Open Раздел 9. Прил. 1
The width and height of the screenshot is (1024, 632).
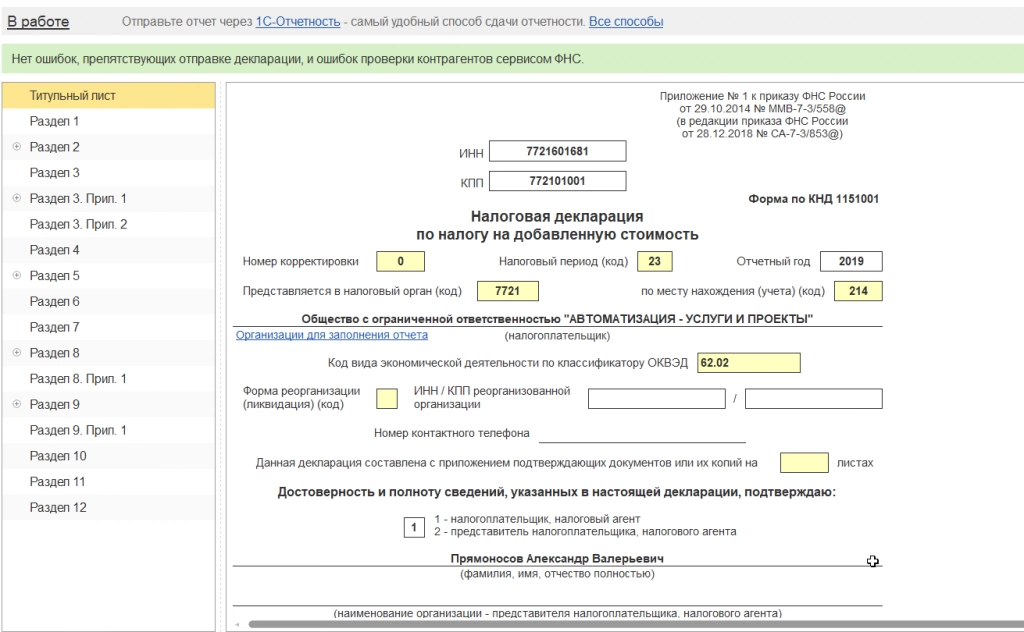coord(108,430)
